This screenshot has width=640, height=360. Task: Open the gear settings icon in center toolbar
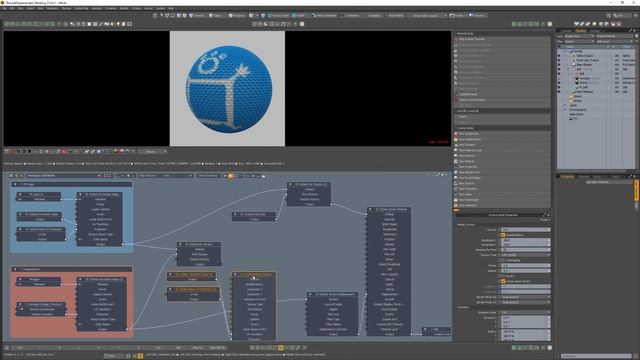pyautogui.click(x=302, y=24)
